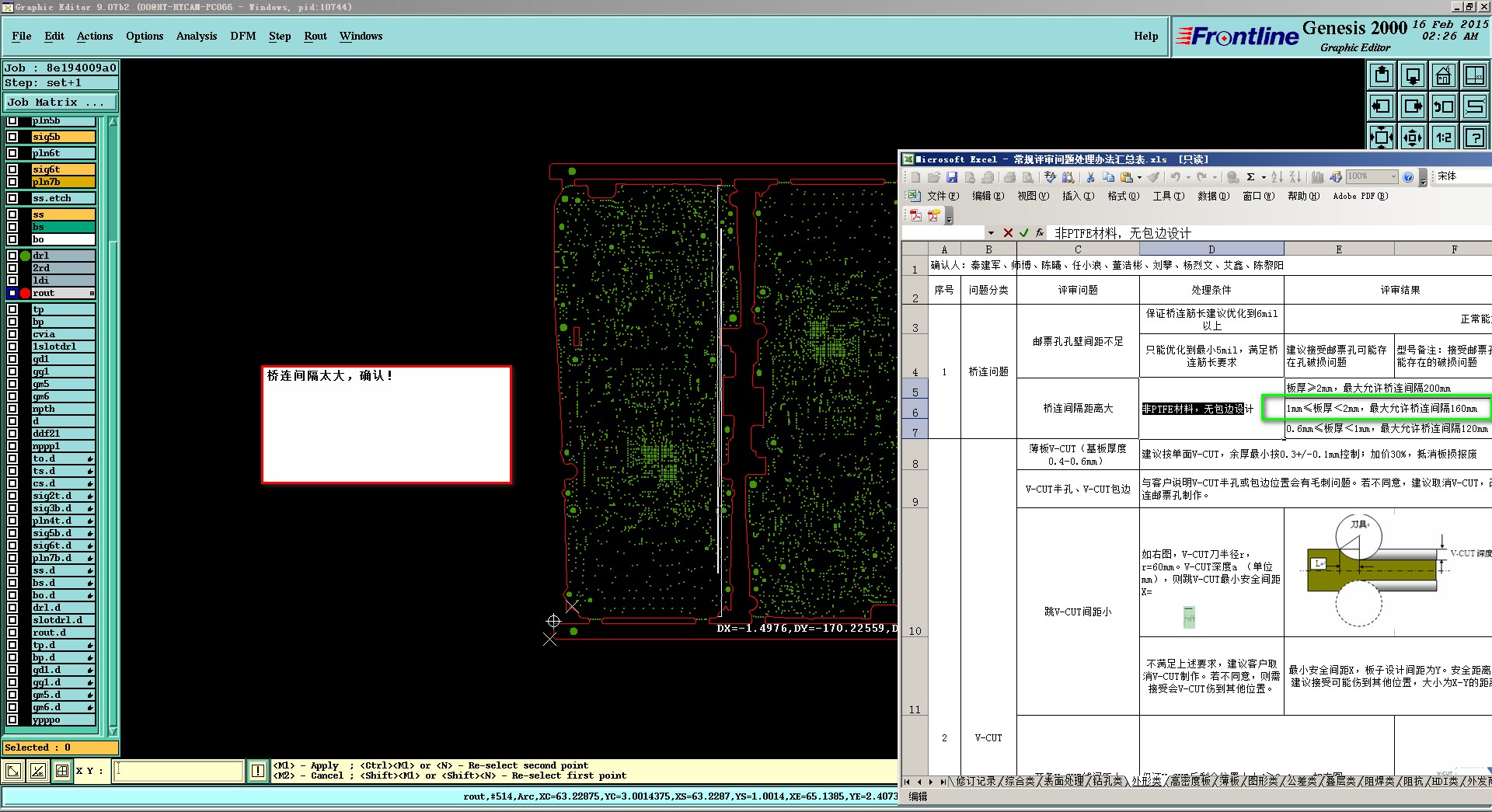Open the DFM menu

click(x=242, y=37)
